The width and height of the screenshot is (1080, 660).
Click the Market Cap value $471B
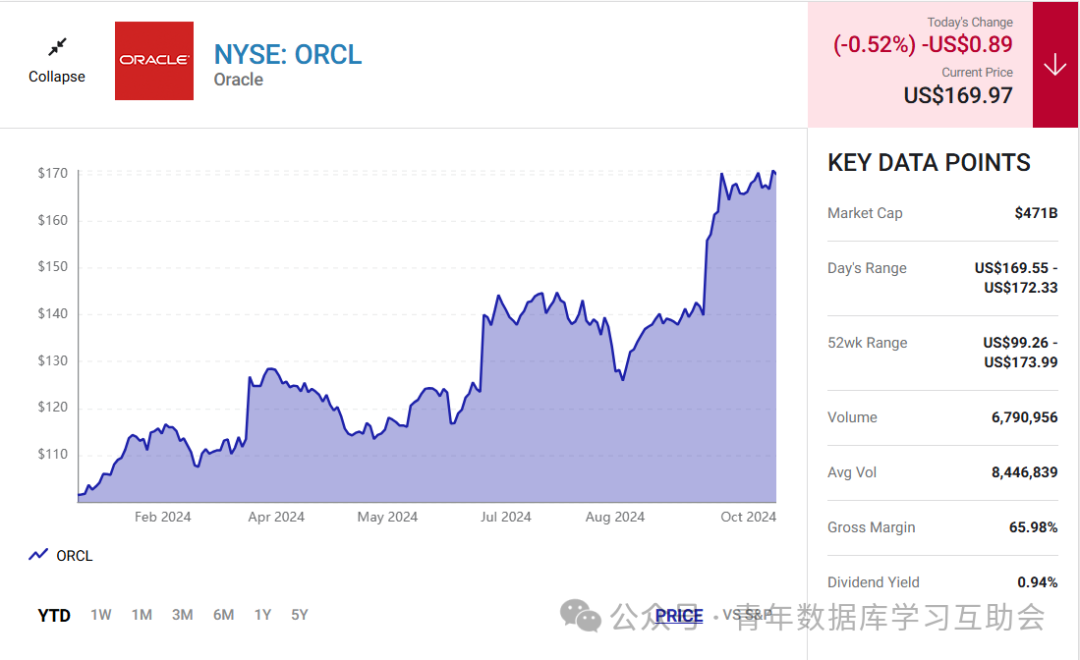pos(1036,213)
